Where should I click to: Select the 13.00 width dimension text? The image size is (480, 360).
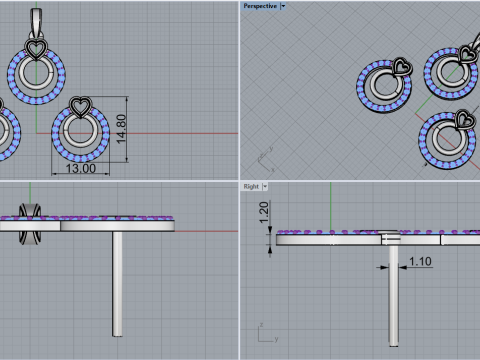tap(81, 168)
